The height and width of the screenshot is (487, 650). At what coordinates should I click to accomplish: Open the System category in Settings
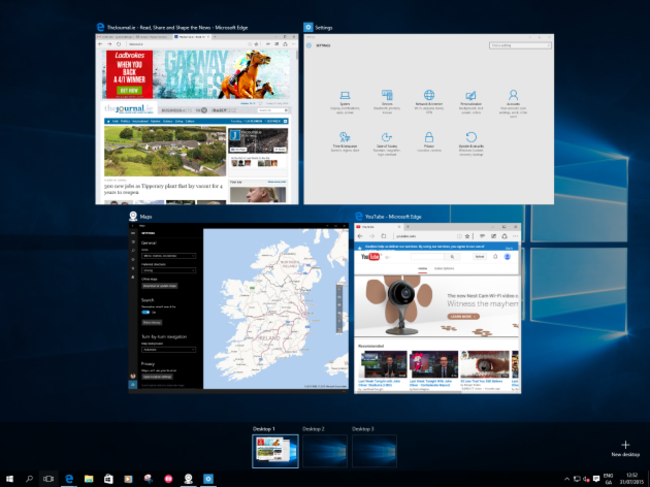pos(344,102)
